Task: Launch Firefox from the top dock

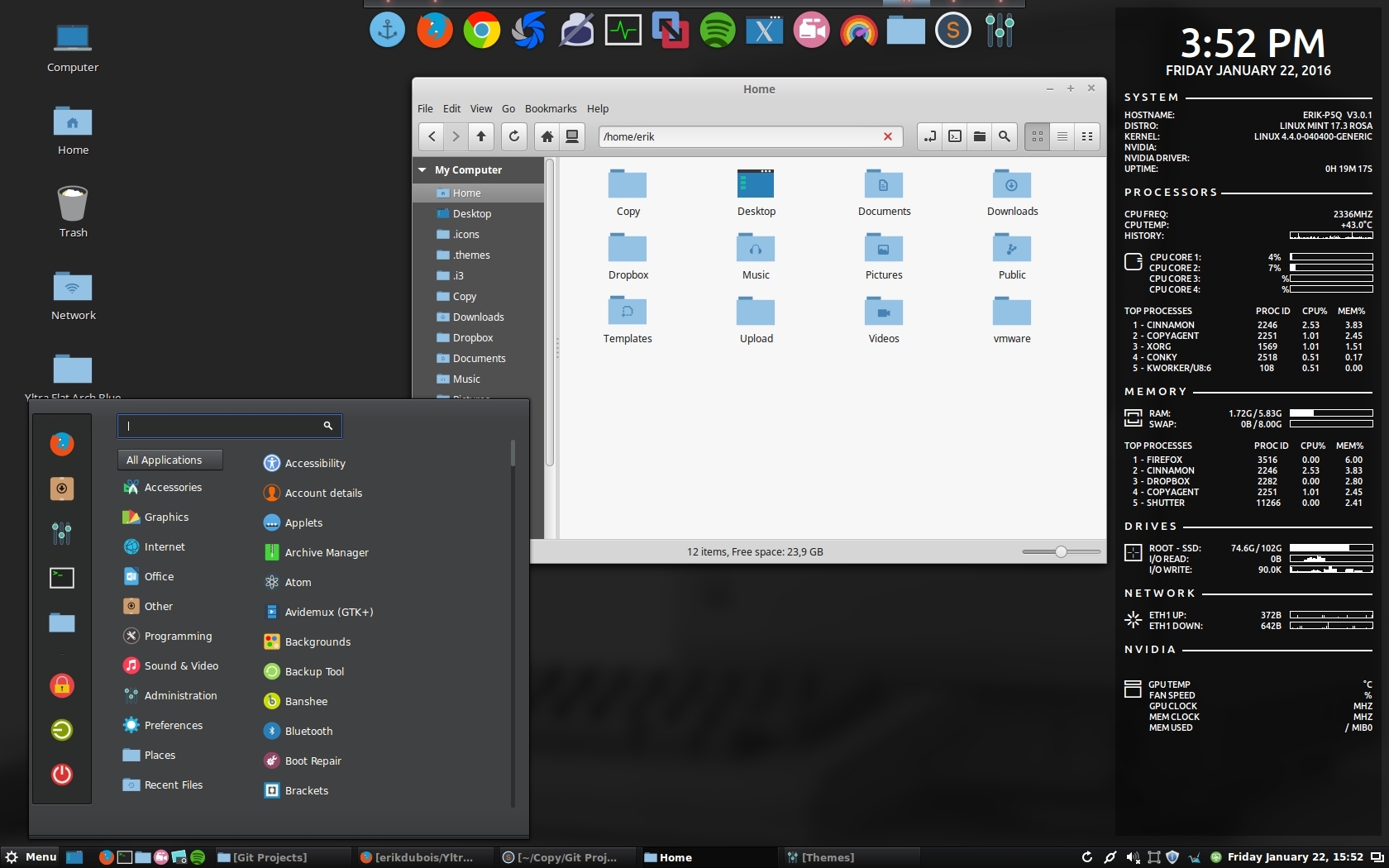Action: 434,31
